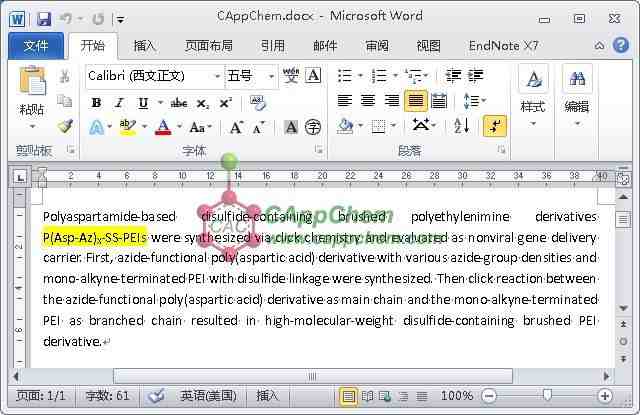640x415 pixels.
Task: Click the enclosed character 字 icon
Action: [313, 127]
